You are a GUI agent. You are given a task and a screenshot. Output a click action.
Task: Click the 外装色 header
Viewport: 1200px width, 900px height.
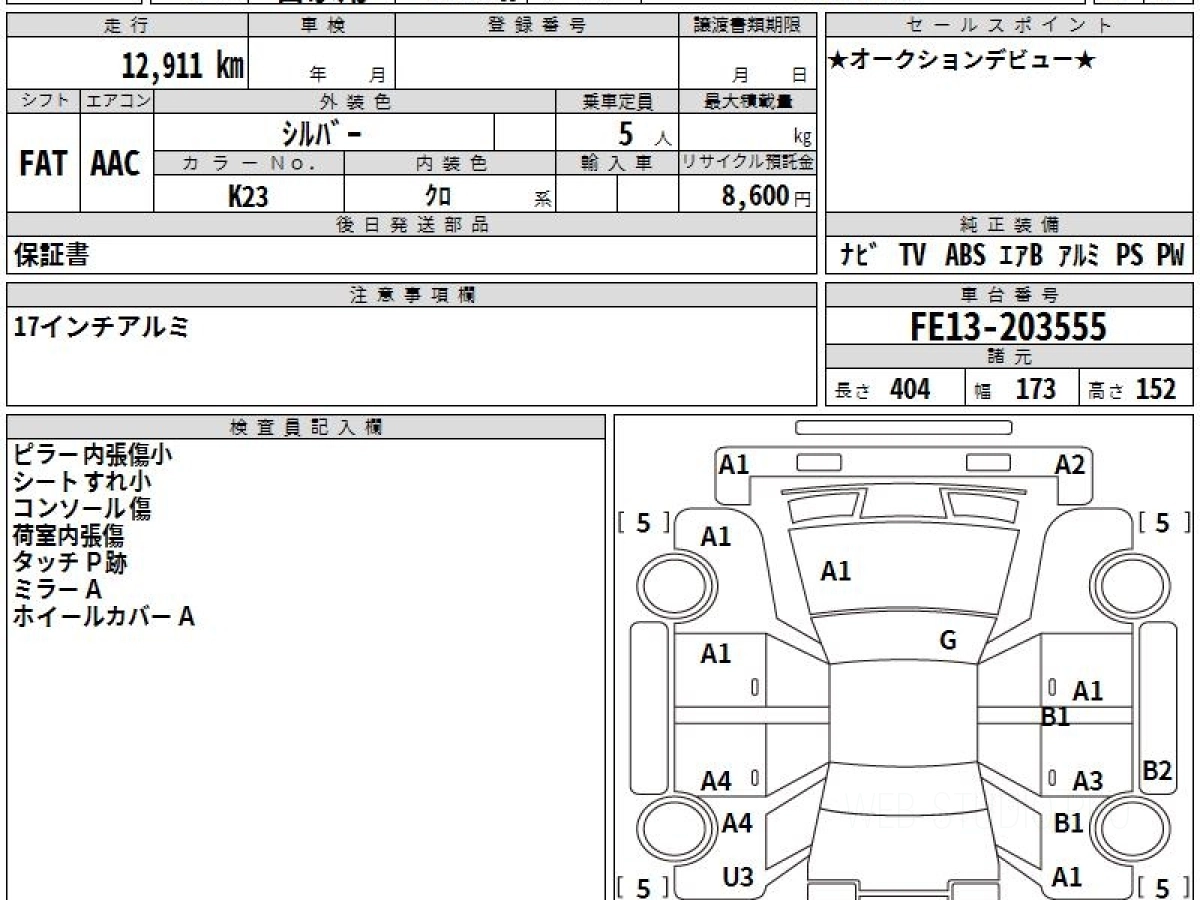(355, 101)
